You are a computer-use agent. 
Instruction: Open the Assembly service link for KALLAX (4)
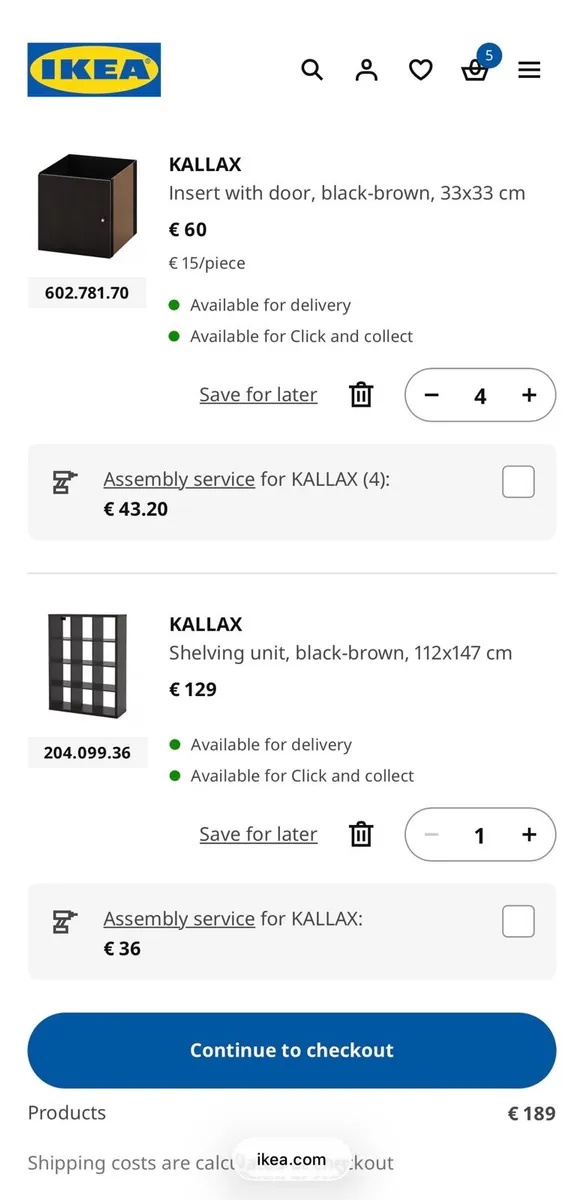pyautogui.click(x=178, y=479)
